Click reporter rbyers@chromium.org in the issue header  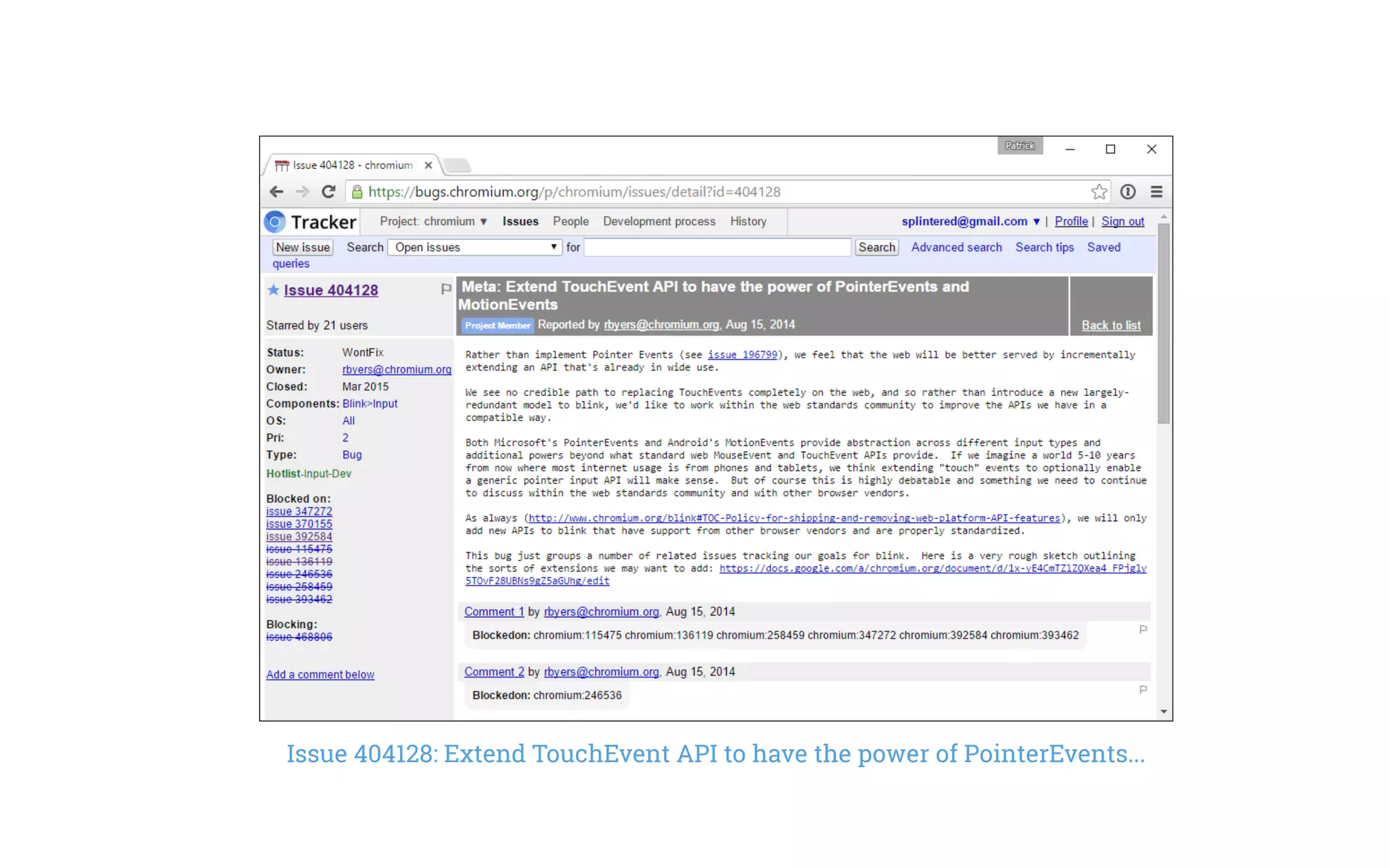point(661,325)
